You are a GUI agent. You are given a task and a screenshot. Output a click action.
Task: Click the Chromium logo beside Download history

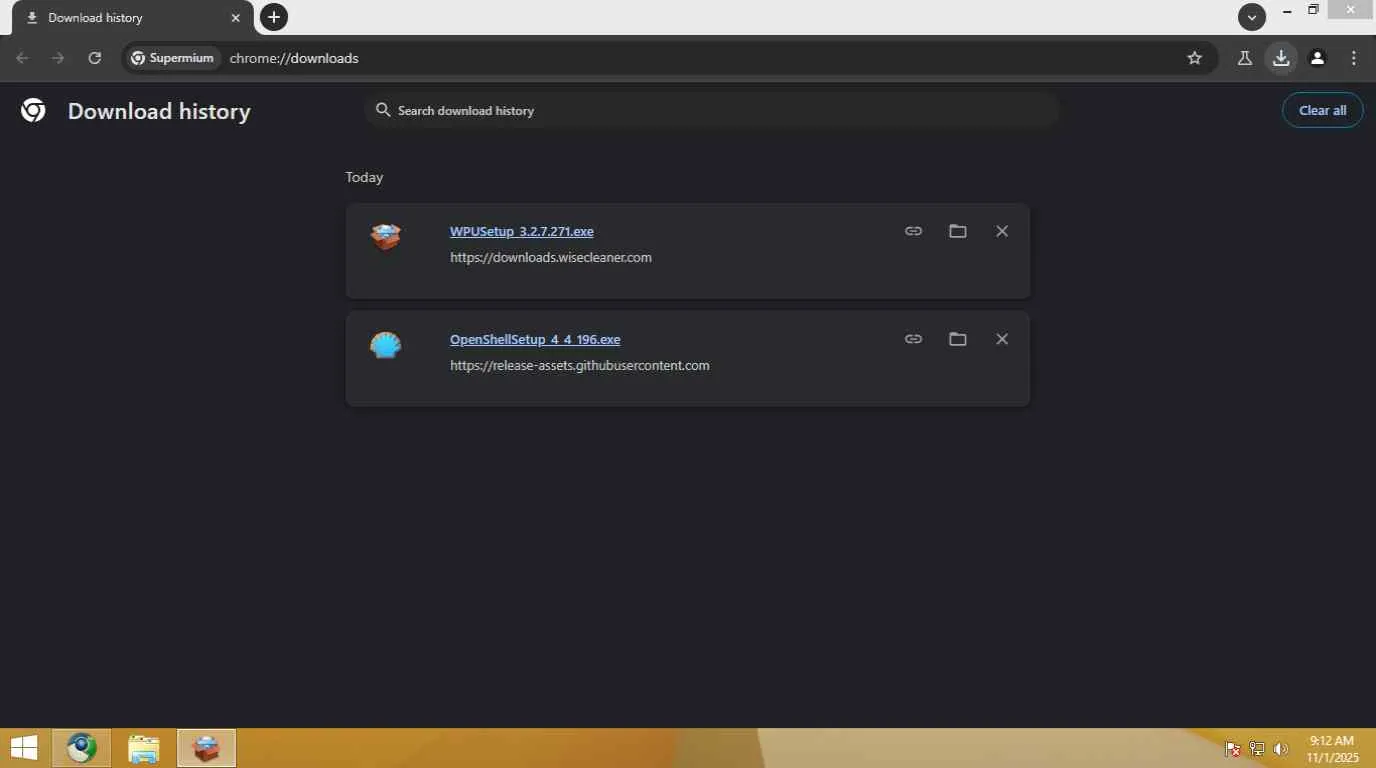pyautogui.click(x=33, y=110)
